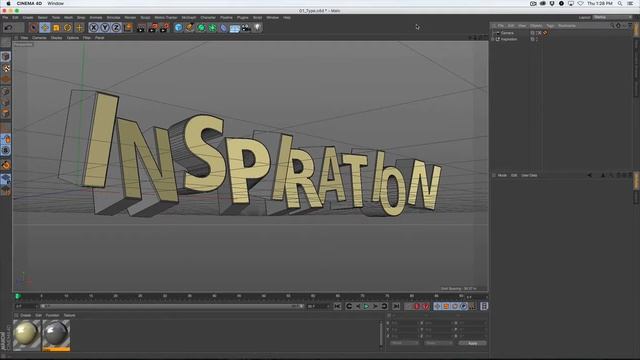The width and height of the screenshot is (640, 360).
Task: Open Attribute Manager Mode menu
Action: click(502, 175)
